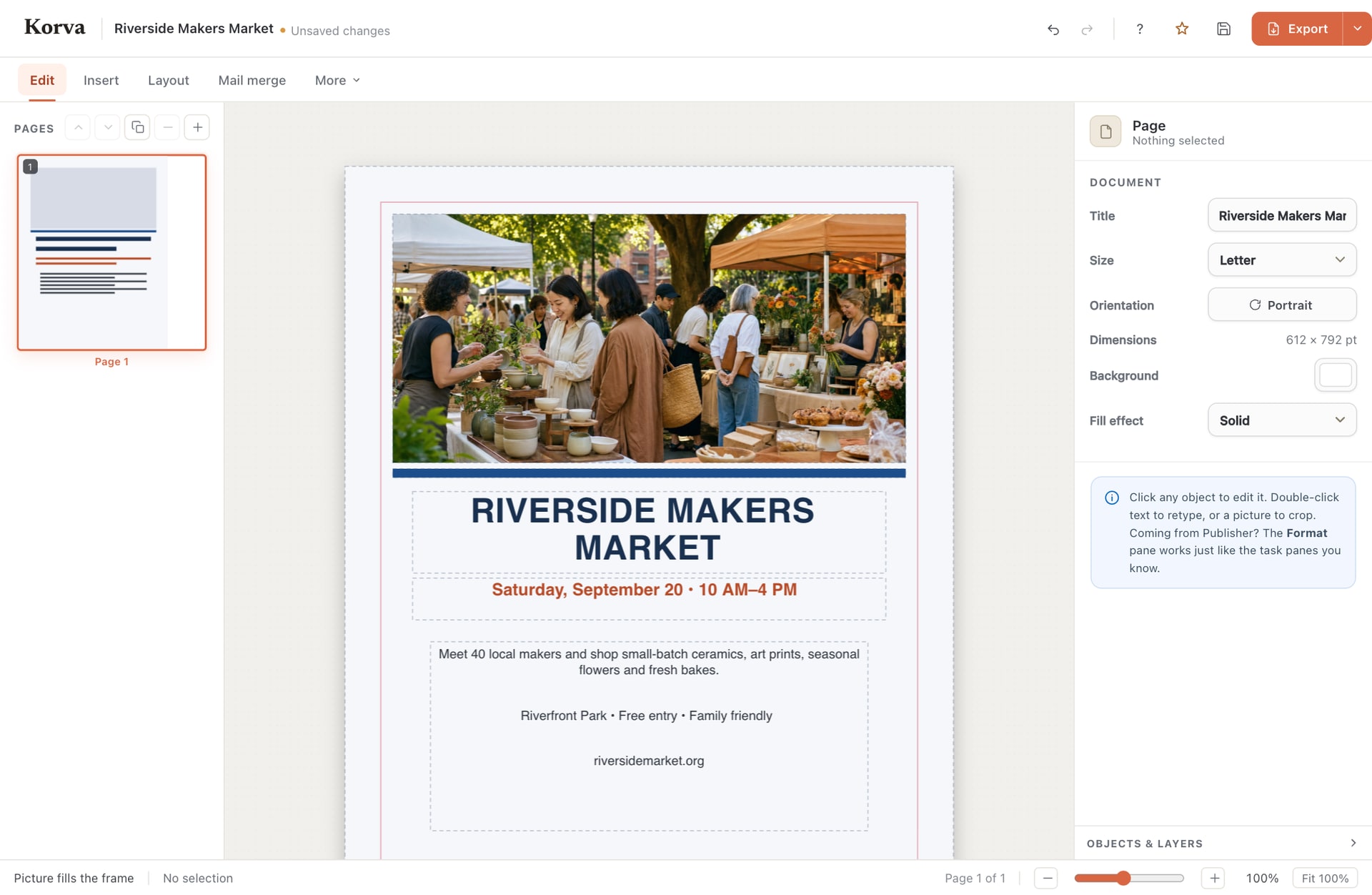Image resolution: width=1372 pixels, height=895 pixels.
Task: Click Page 1 of 1 indicator
Action: coord(975,879)
